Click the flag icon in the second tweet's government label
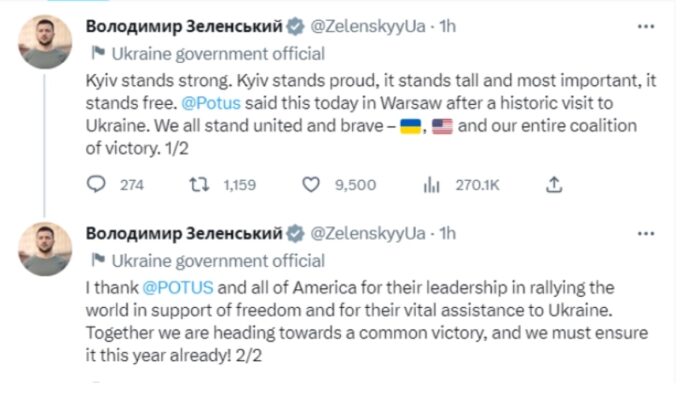This screenshot has height=400, width=681. [x=97, y=261]
